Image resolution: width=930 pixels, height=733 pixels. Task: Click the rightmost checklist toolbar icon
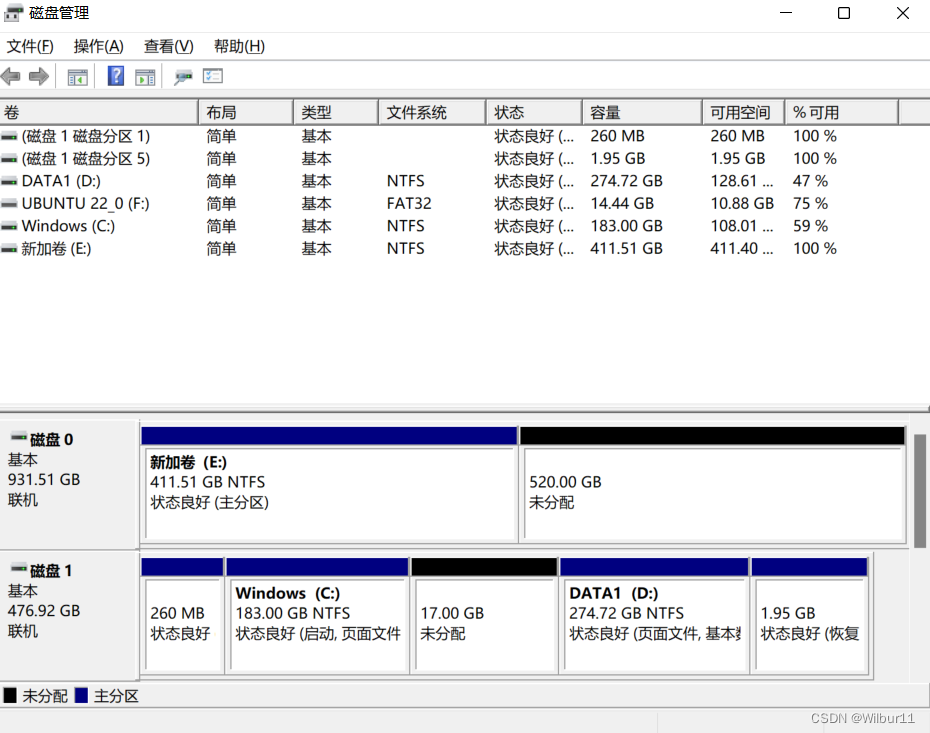(212, 76)
